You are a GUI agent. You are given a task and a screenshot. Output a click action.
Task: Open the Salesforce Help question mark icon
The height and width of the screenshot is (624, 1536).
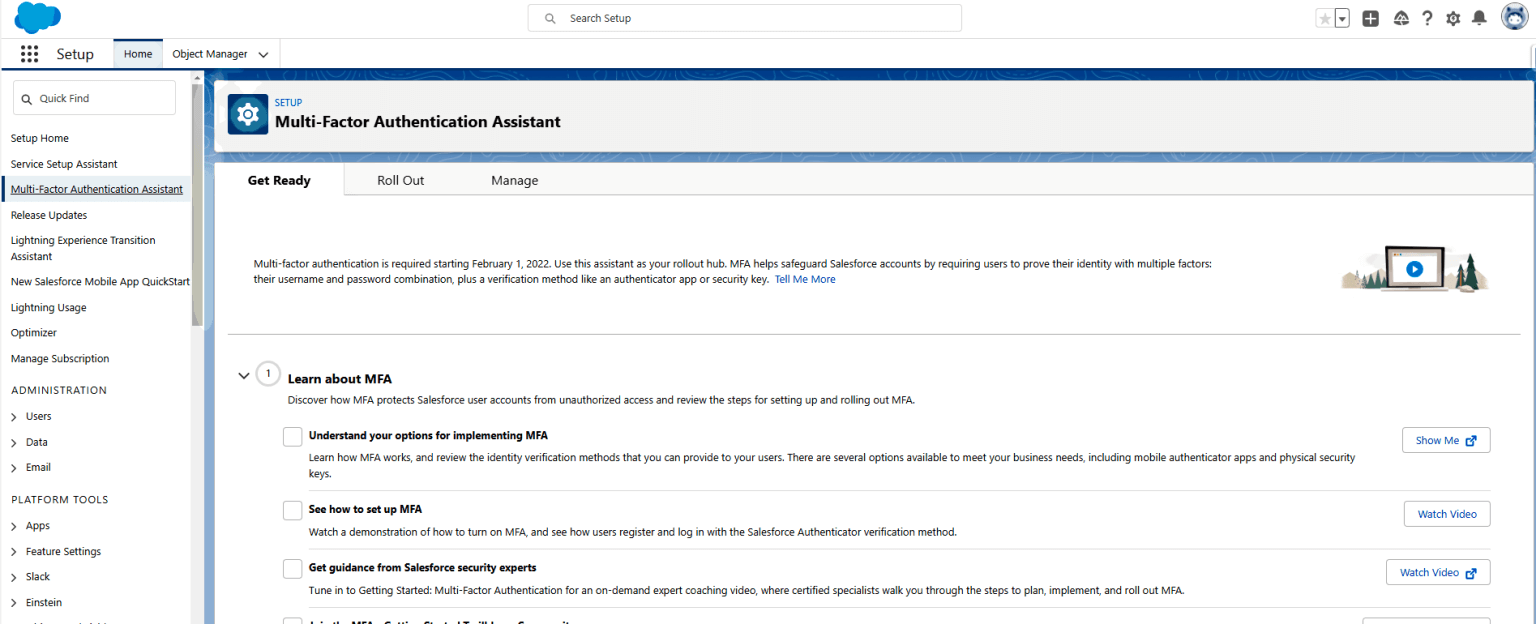point(1427,18)
